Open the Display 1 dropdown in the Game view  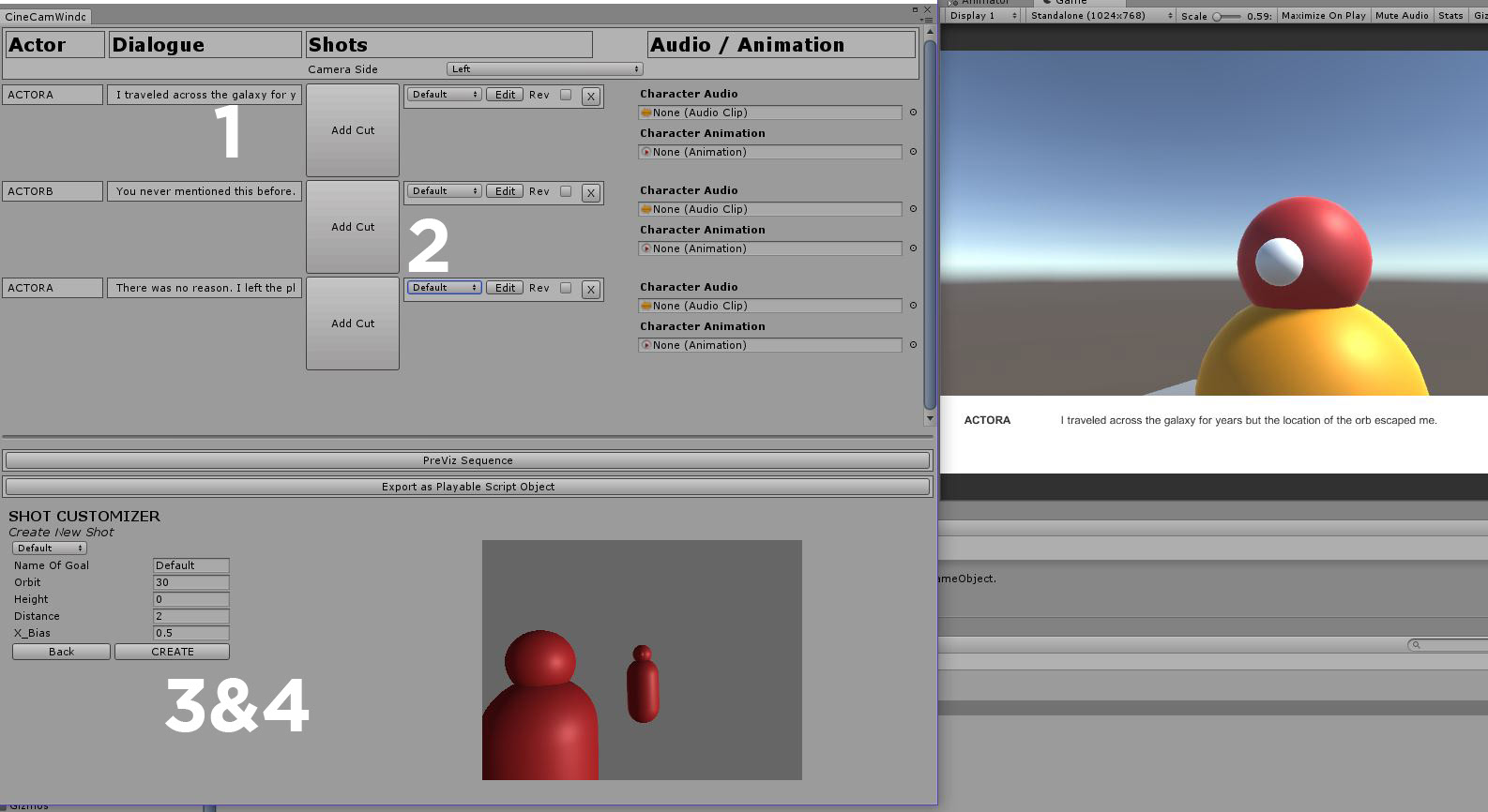coord(981,16)
